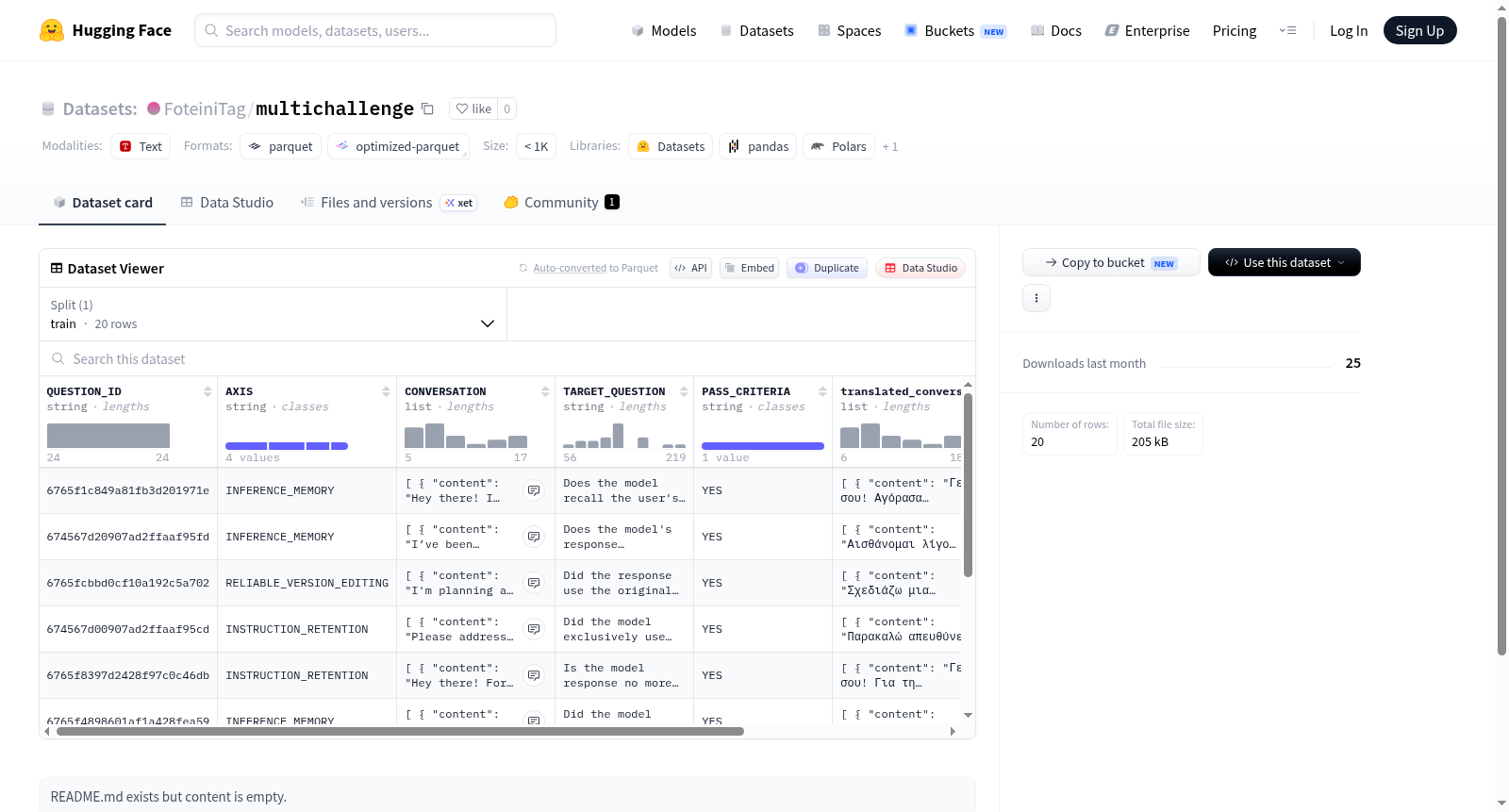Open conversation view icon for row 674567d20907ad2ffaaf95fd
Image resolution: width=1509 pixels, height=812 pixels.
coord(534,537)
